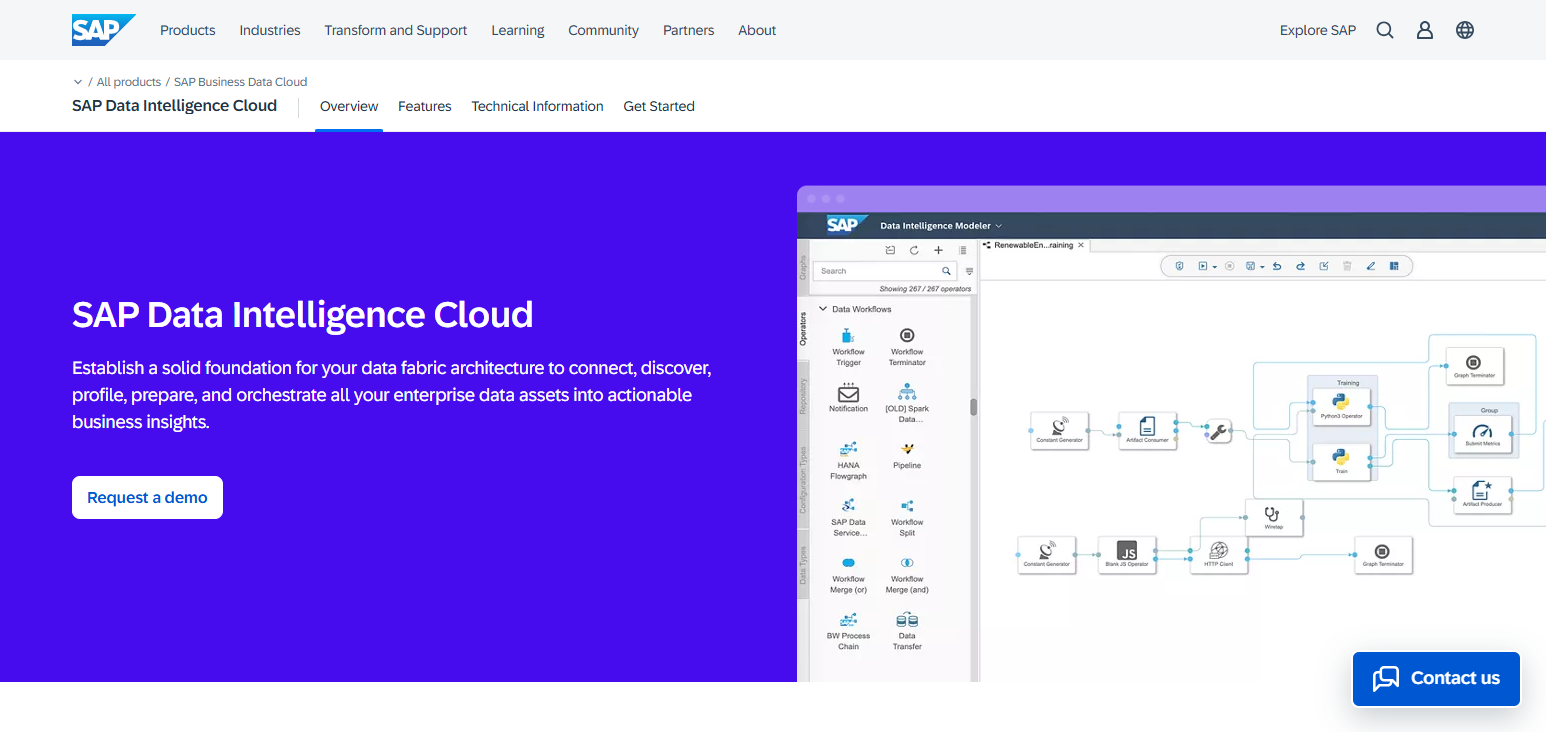Image resolution: width=1546 pixels, height=732 pixels.
Task: Select the Repository vertical side tab
Action: coord(803,396)
